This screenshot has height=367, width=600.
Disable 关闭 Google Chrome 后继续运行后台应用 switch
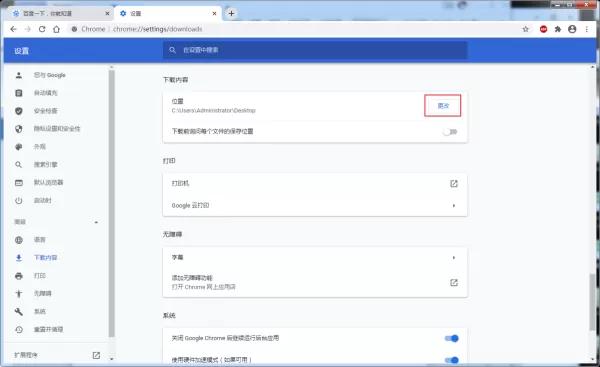[x=452, y=338]
